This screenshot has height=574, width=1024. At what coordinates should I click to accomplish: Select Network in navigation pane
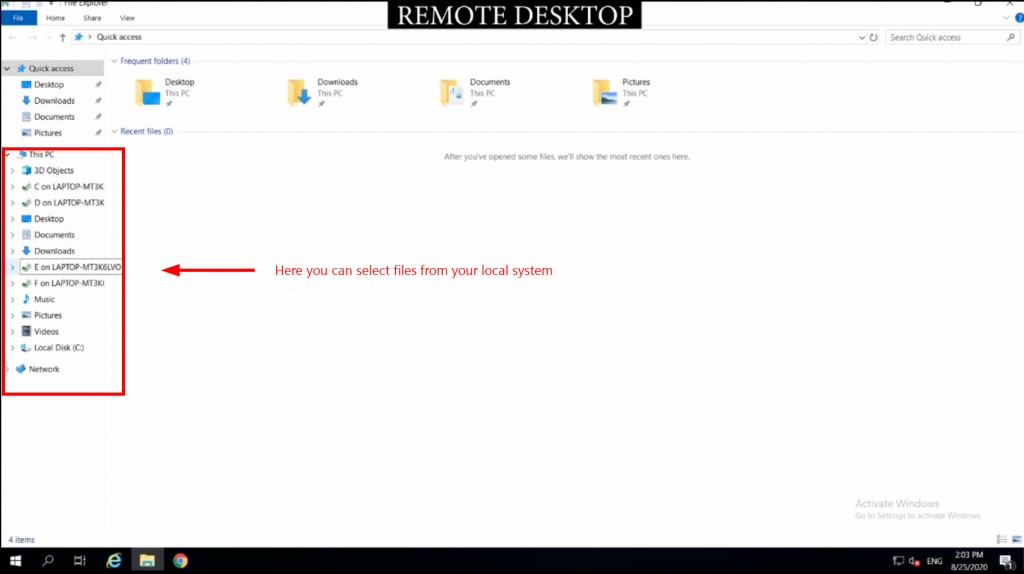(44, 369)
